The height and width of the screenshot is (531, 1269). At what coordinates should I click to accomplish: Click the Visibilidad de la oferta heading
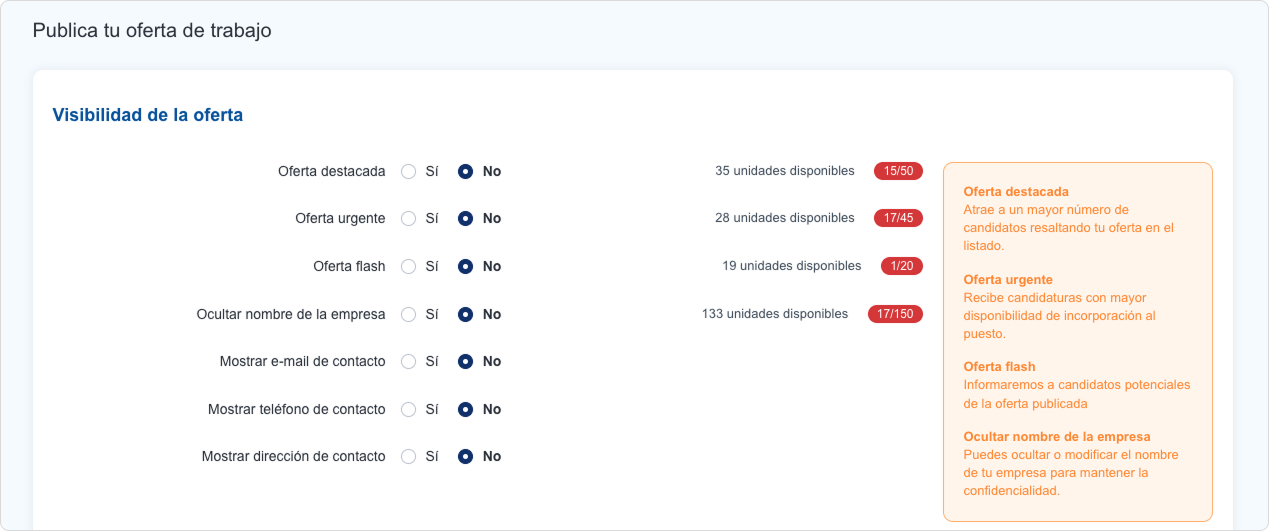pyautogui.click(x=147, y=115)
